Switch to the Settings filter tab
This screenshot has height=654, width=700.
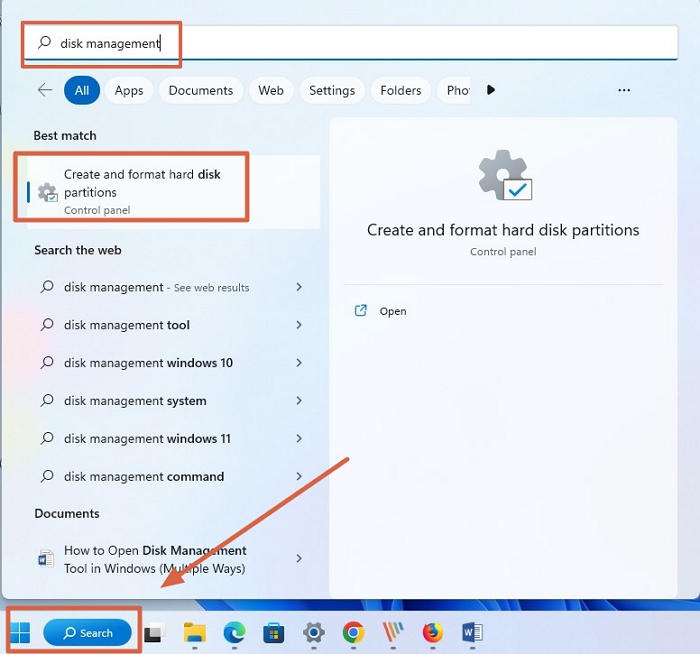tap(332, 90)
